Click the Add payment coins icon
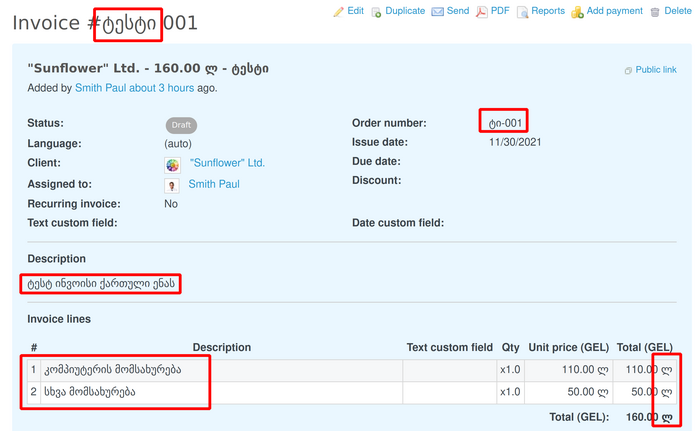This screenshot has width=700, height=431. (577, 12)
